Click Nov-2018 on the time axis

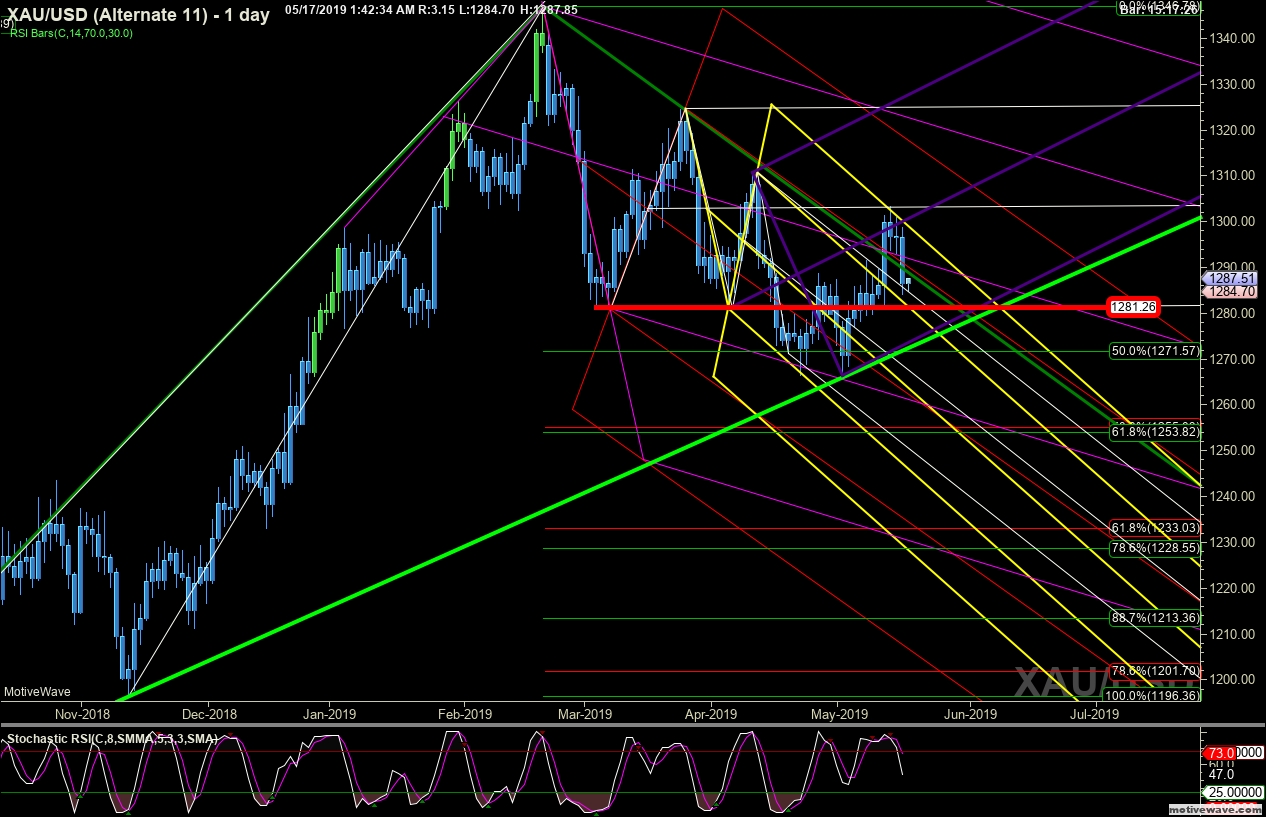click(x=82, y=714)
